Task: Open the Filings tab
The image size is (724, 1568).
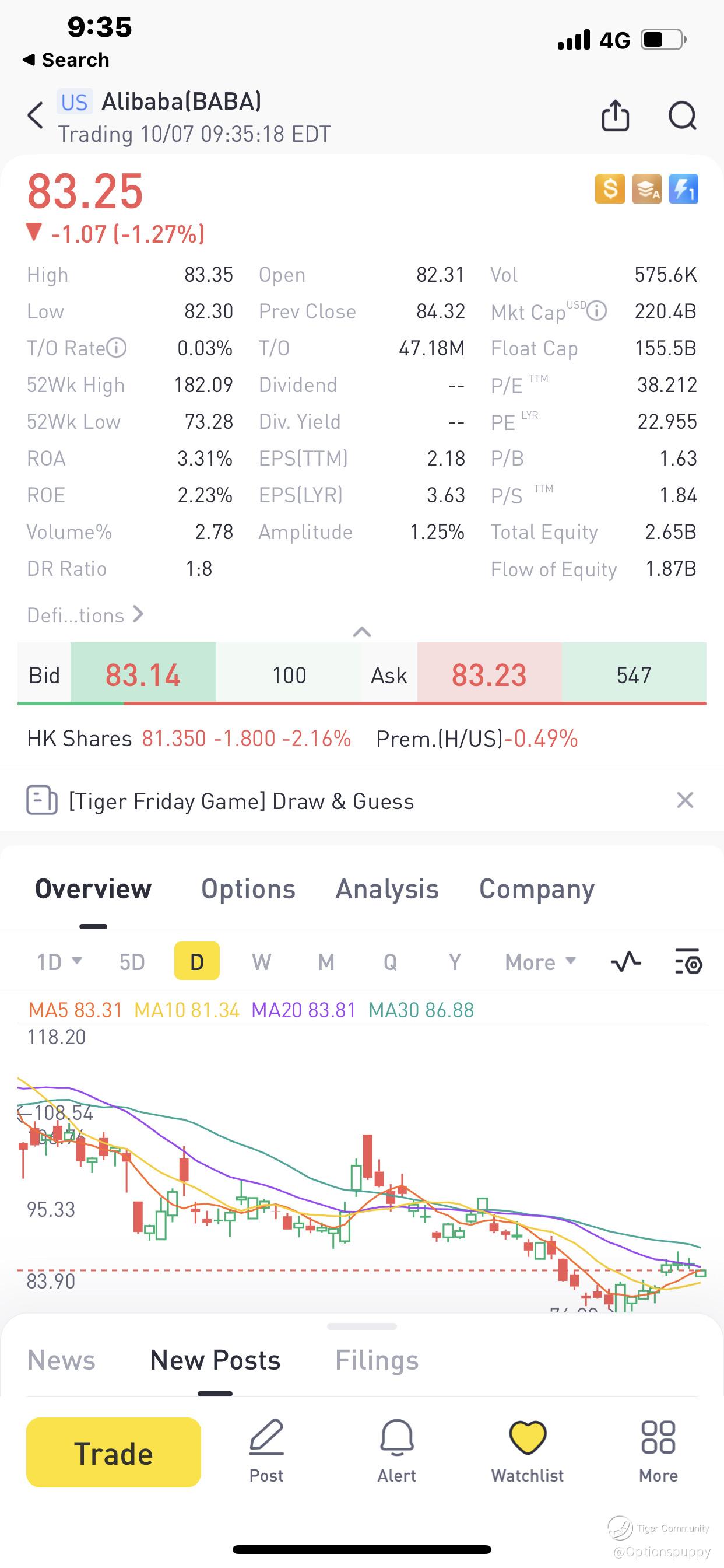Action: pyautogui.click(x=377, y=1360)
